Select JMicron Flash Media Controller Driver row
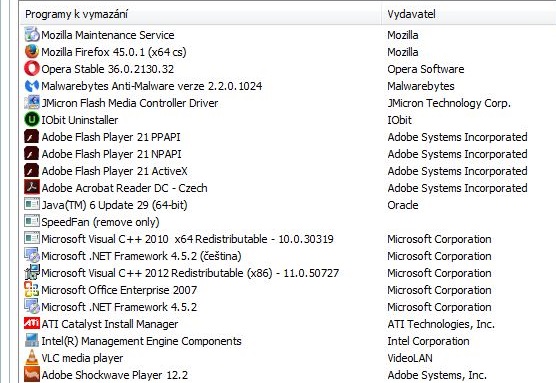Viewport: 556px width, 383px height. tap(288, 103)
